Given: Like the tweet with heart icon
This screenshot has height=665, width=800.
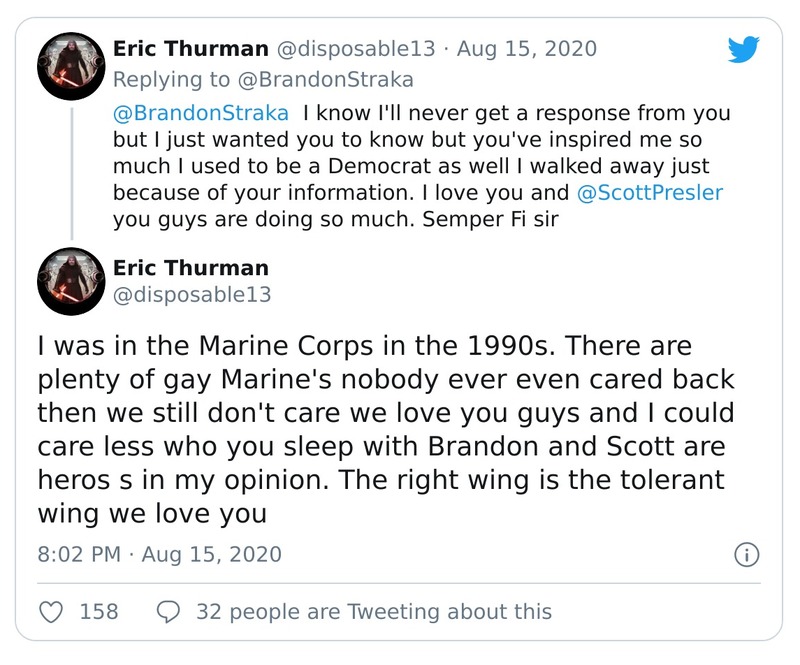Looking at the screenshot, I should [x=49, y=610].
